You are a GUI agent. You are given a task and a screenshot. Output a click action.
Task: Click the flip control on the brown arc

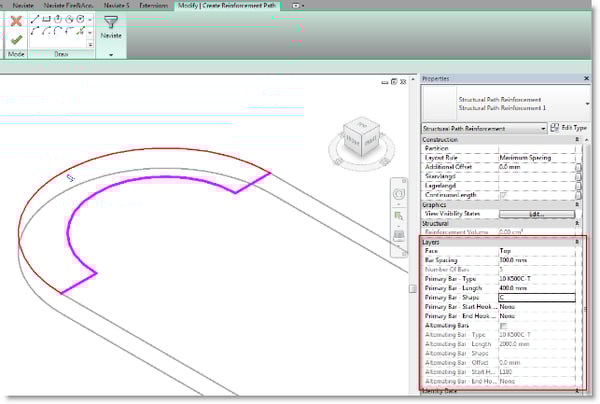tap(70, 178)
